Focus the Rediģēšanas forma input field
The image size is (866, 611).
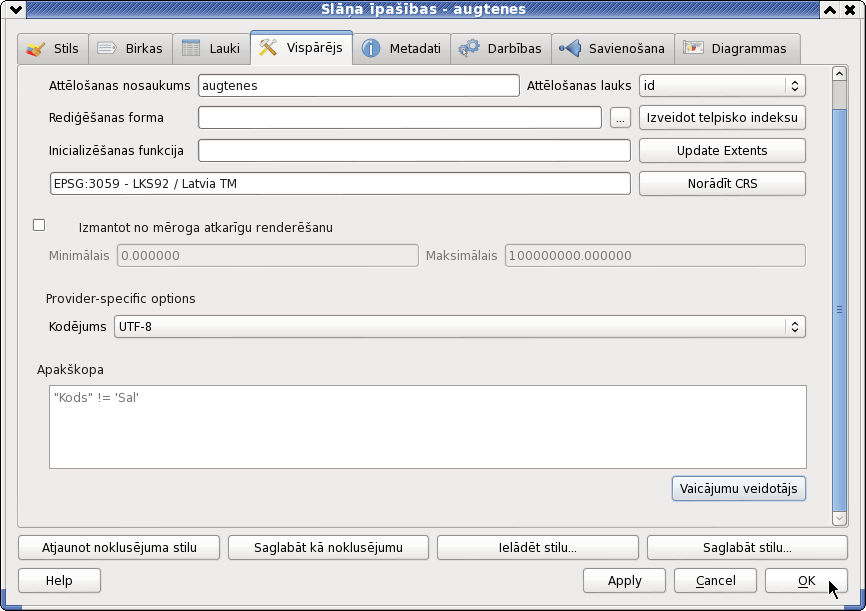pos(400,118)
